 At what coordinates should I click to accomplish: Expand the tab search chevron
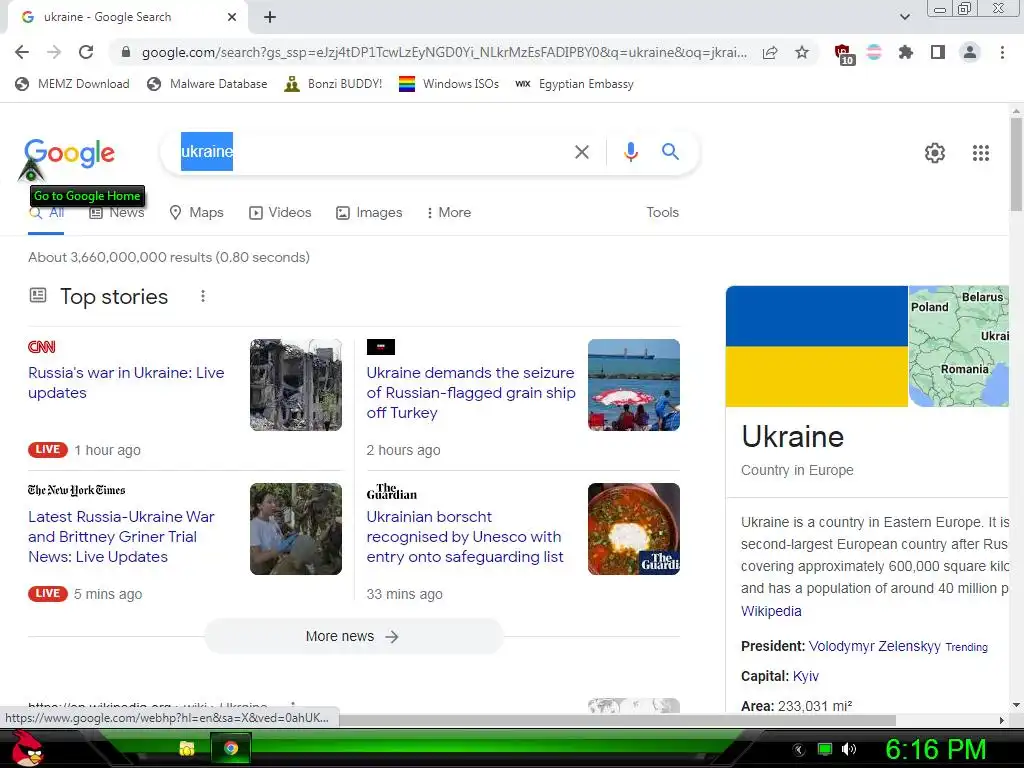904,17
